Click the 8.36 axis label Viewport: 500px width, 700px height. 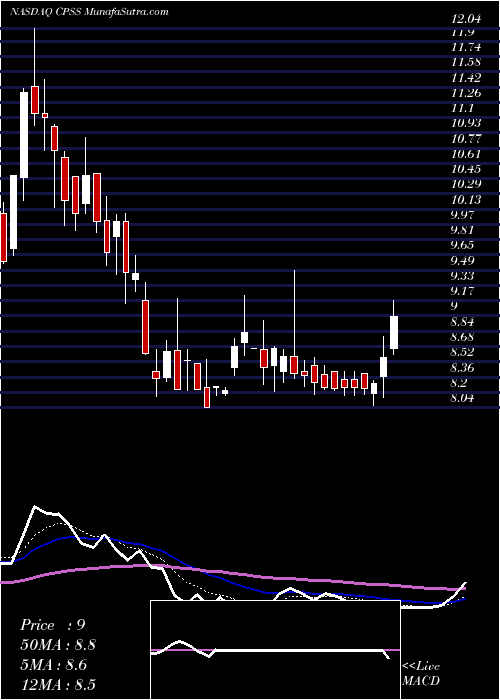point(462,368)
